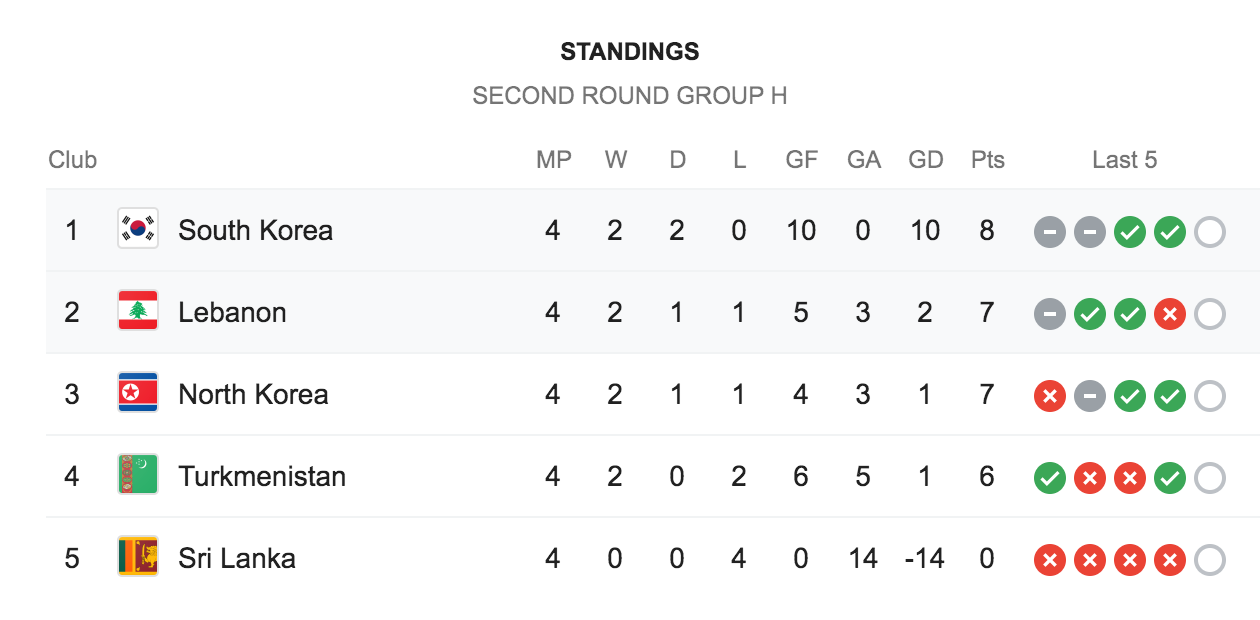This screenshot has width=1260, height=620.
Task: Click the Turkmenistan flag icon
Action: 138,476
